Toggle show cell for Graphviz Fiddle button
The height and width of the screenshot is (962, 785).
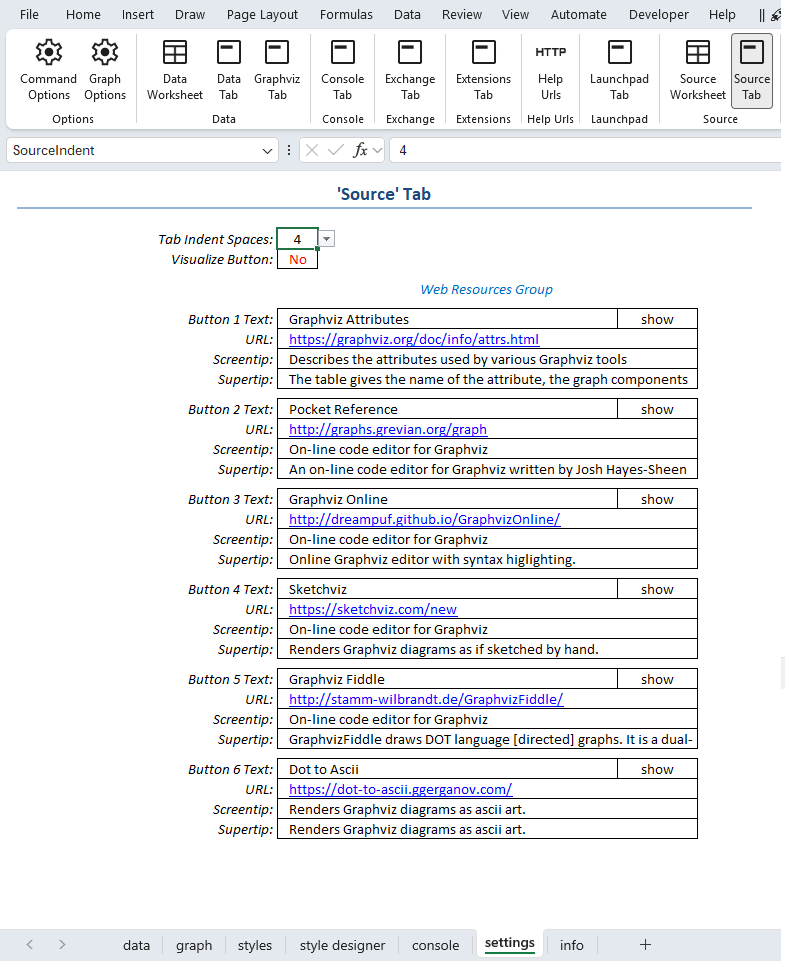pyautogui.click(x=657, y=679)
